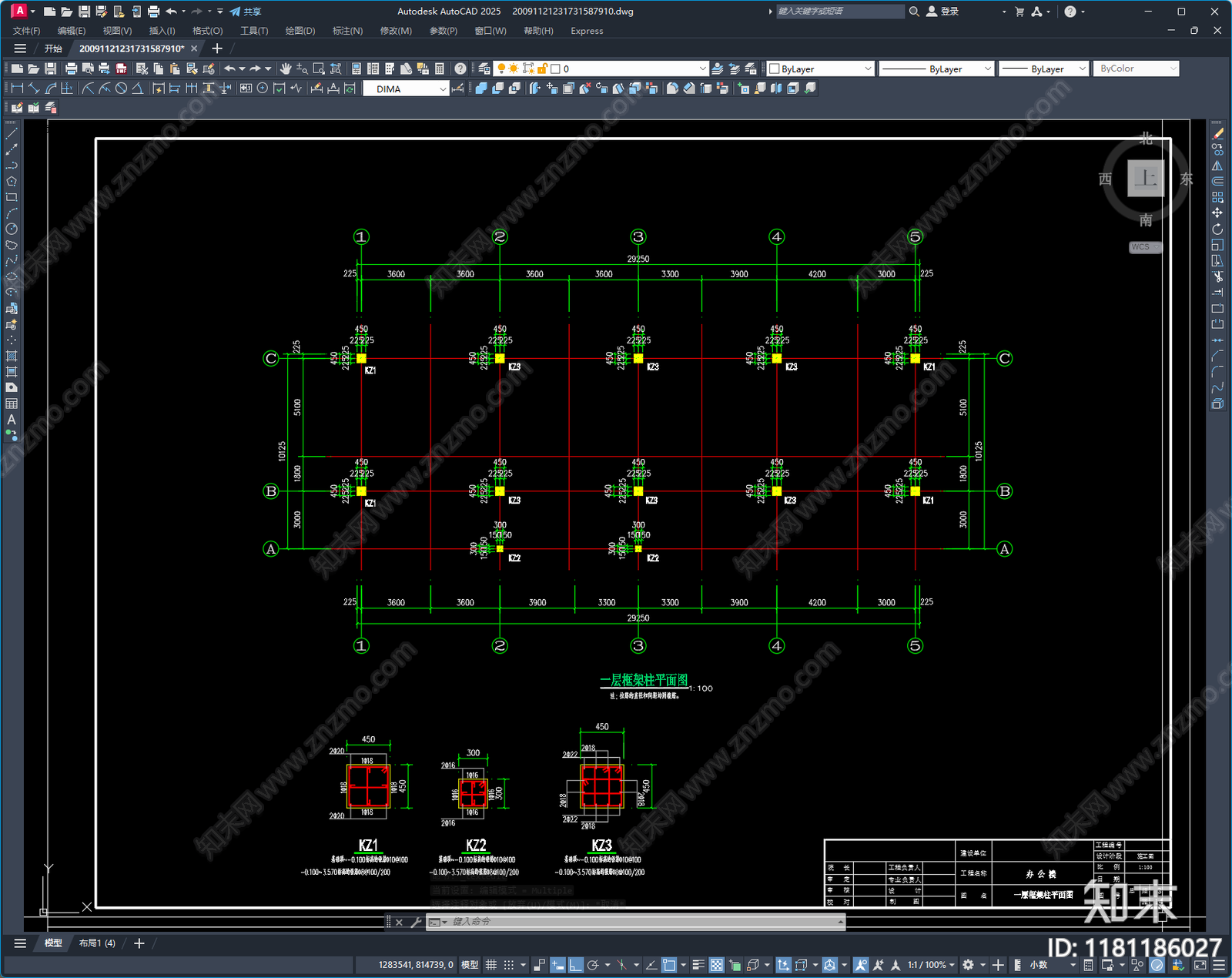Select the Rotate tool in modify toolbar

click(1217, 229)
